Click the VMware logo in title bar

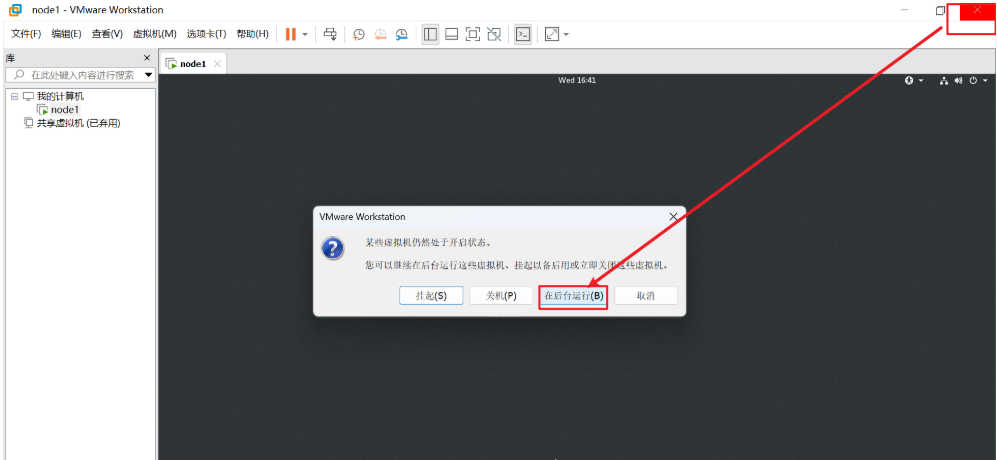click(15, 10)
